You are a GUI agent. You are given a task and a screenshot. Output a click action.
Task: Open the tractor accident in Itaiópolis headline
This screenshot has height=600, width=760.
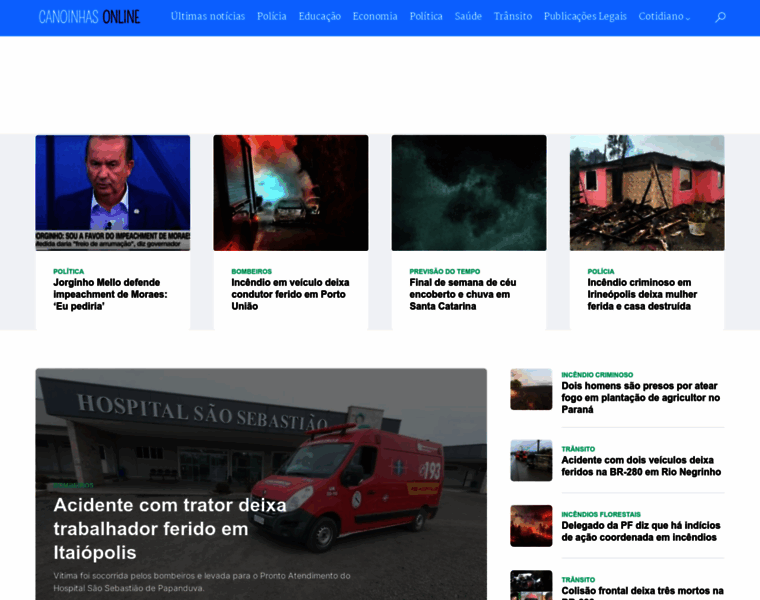[x=170, y=528]
